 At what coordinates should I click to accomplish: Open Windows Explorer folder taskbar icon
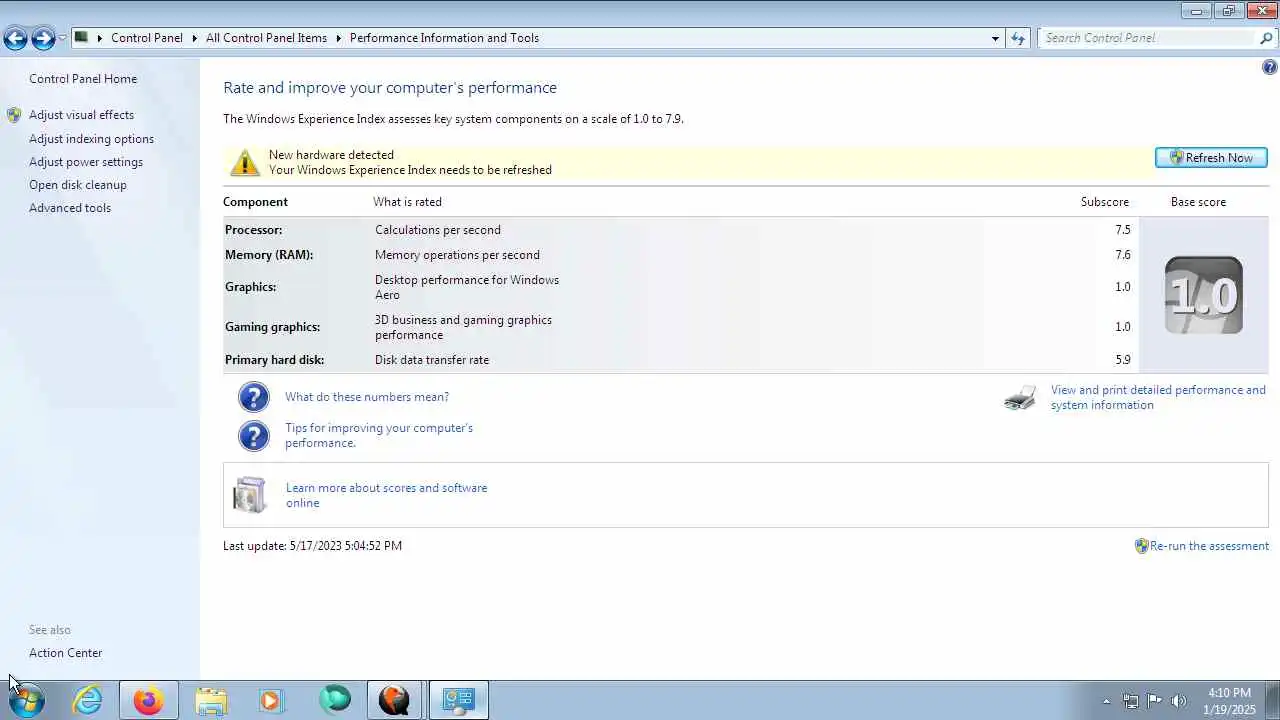[211, 701]
